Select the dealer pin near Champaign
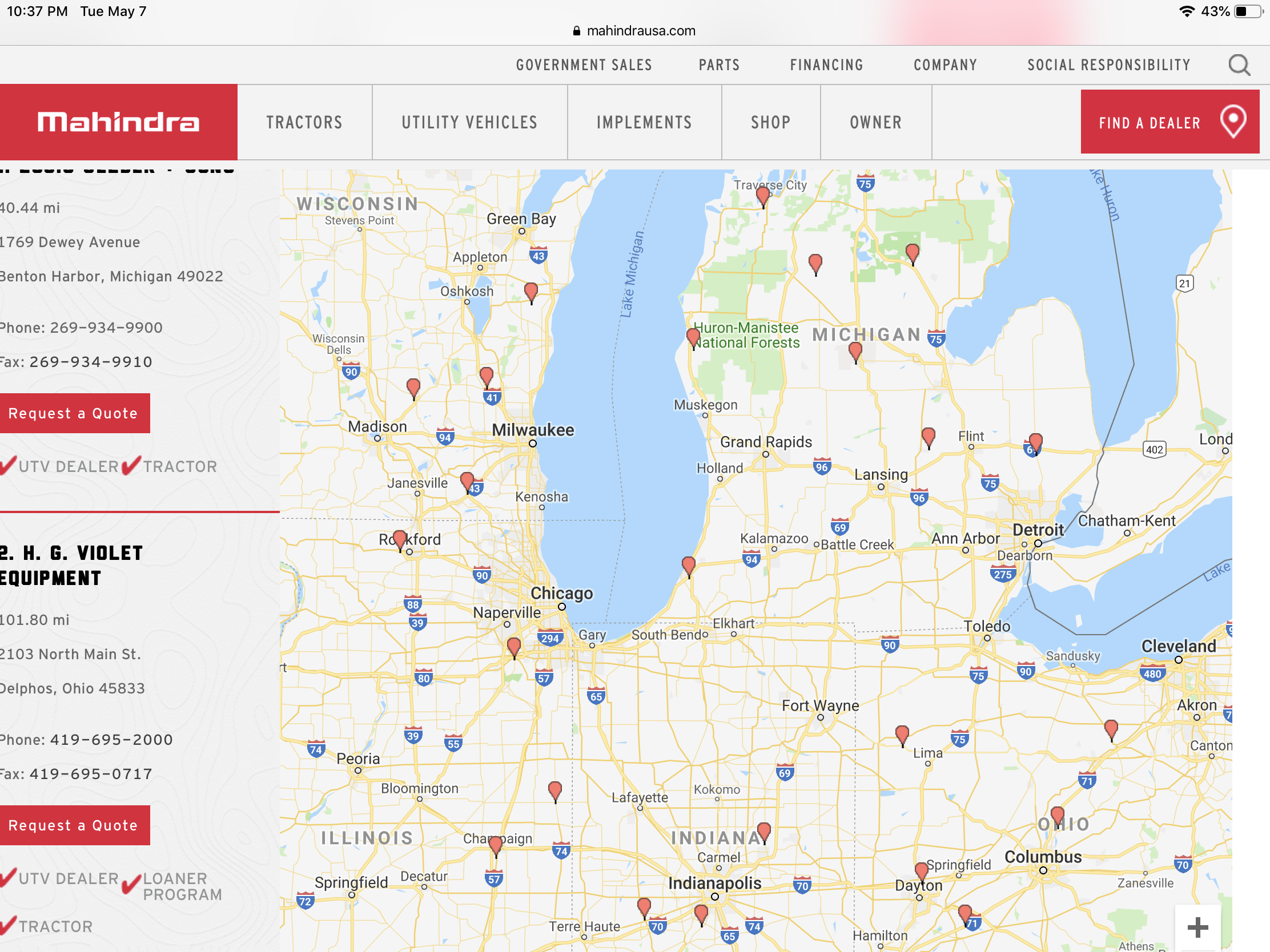This screenshot has height=952, width=1270. tap(496, 846)
